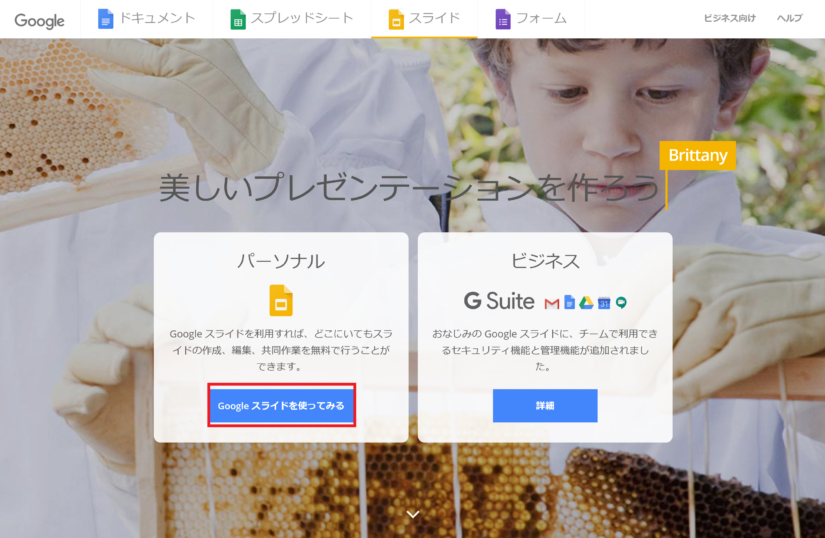Select the スライド tab label

pyautogui.click(x=434, y=18)
